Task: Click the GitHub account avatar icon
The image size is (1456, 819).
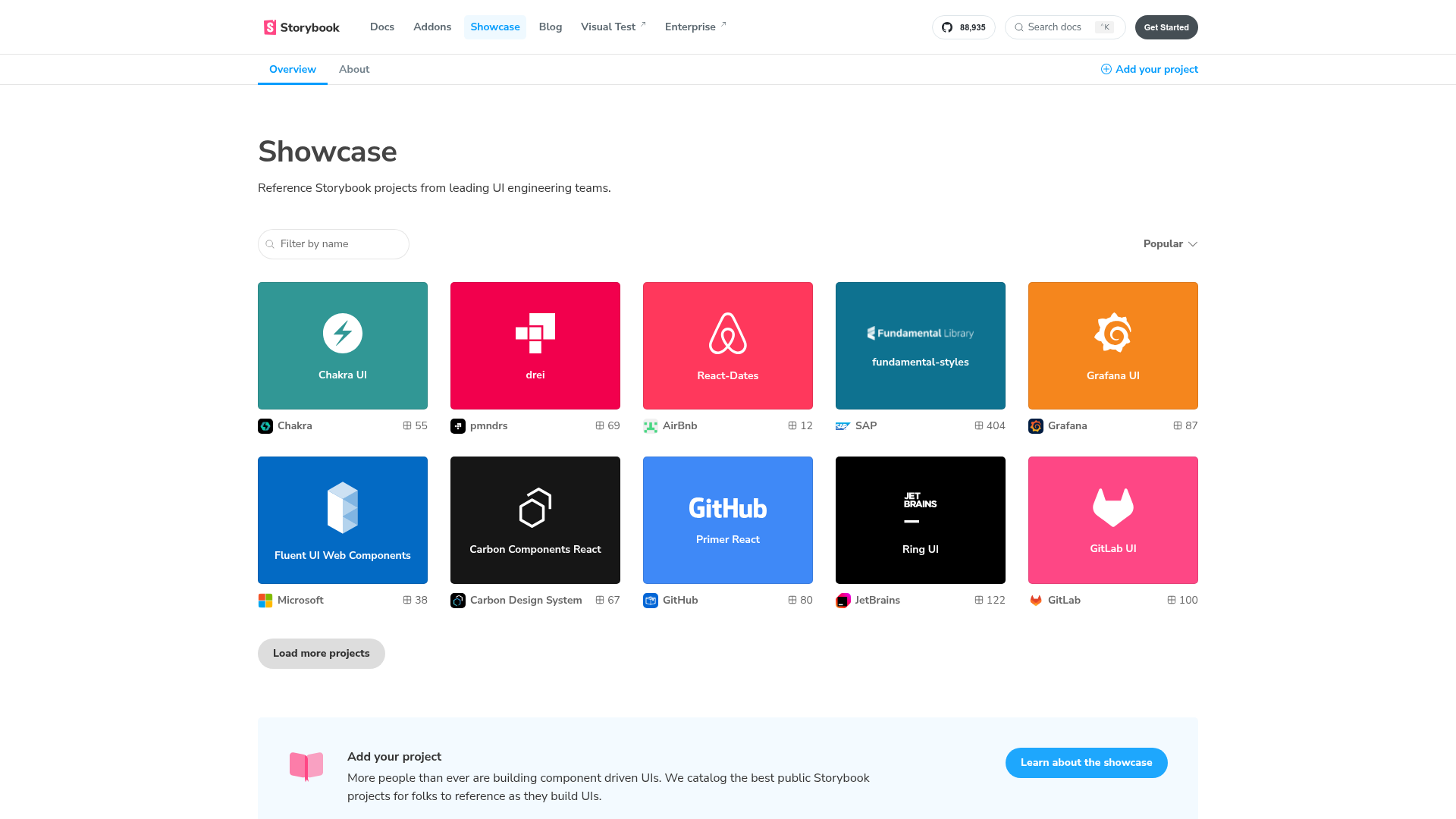Action: click(651, 601)
